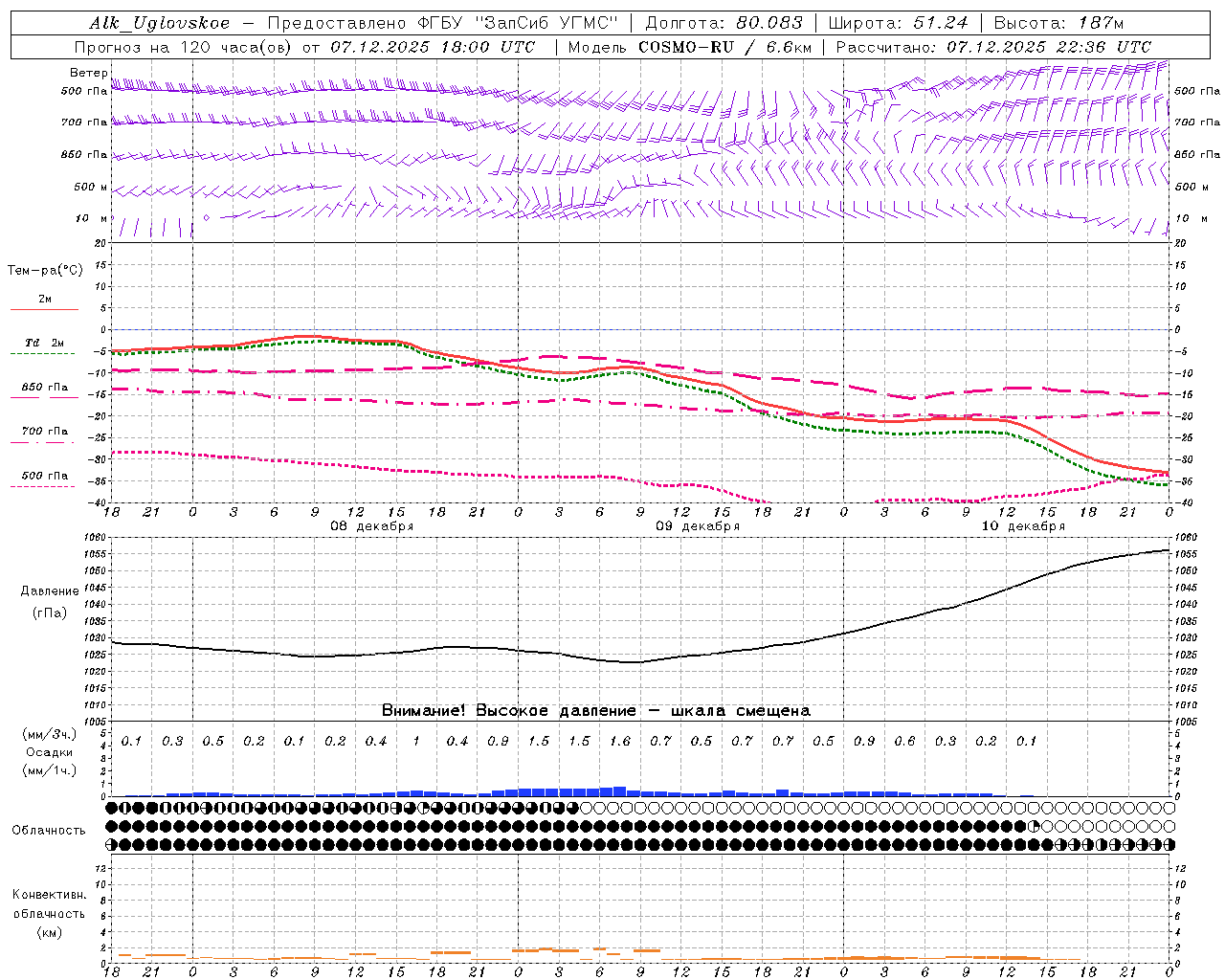Click the Давление pressure axis title
1225x980 pixels.
(x=50, y=591)
